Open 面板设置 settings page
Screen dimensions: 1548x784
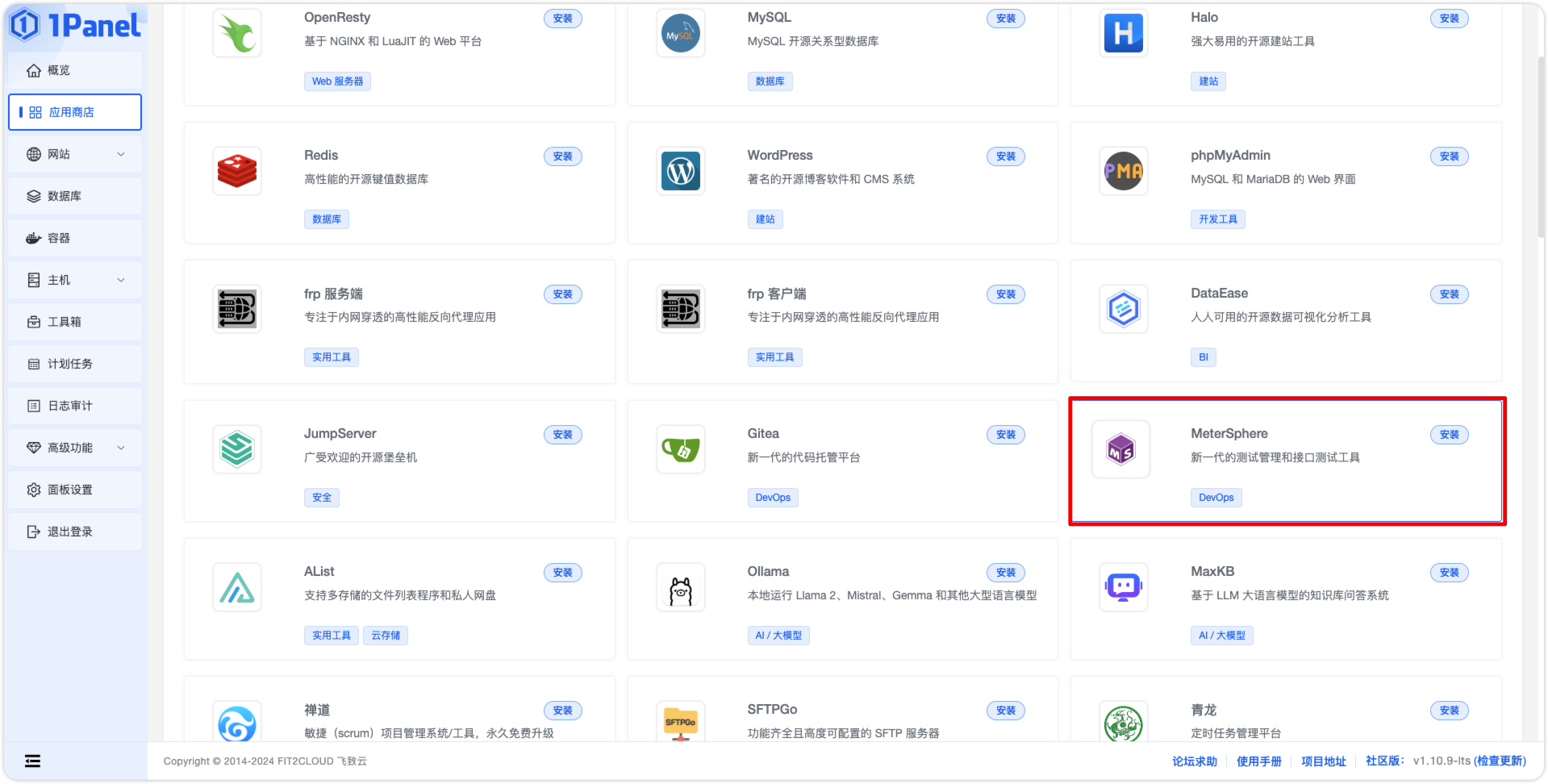pos(75,490)
